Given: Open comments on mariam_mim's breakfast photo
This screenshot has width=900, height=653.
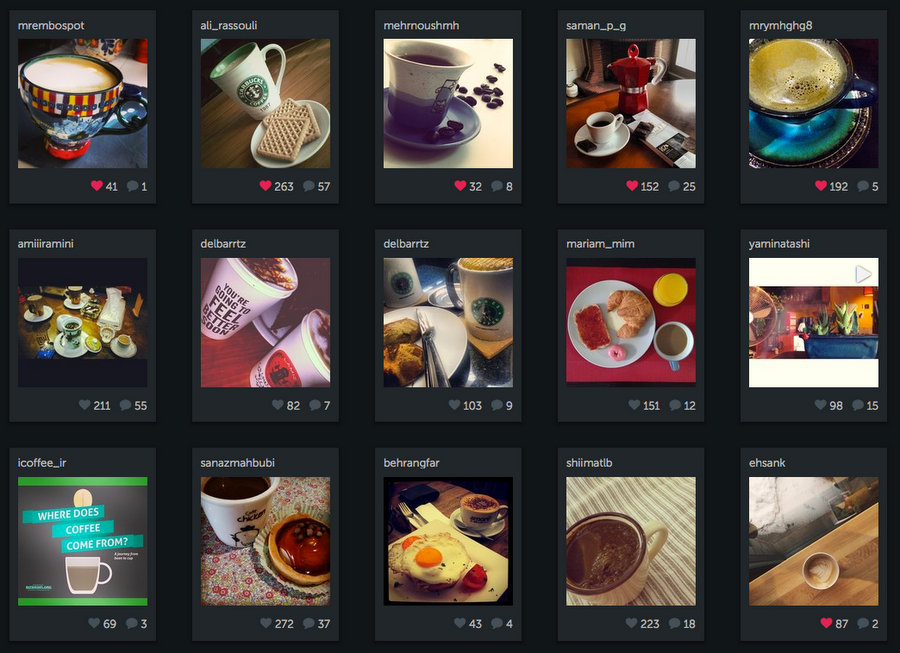Looking at the screenshot, I should tap(675, 405).
